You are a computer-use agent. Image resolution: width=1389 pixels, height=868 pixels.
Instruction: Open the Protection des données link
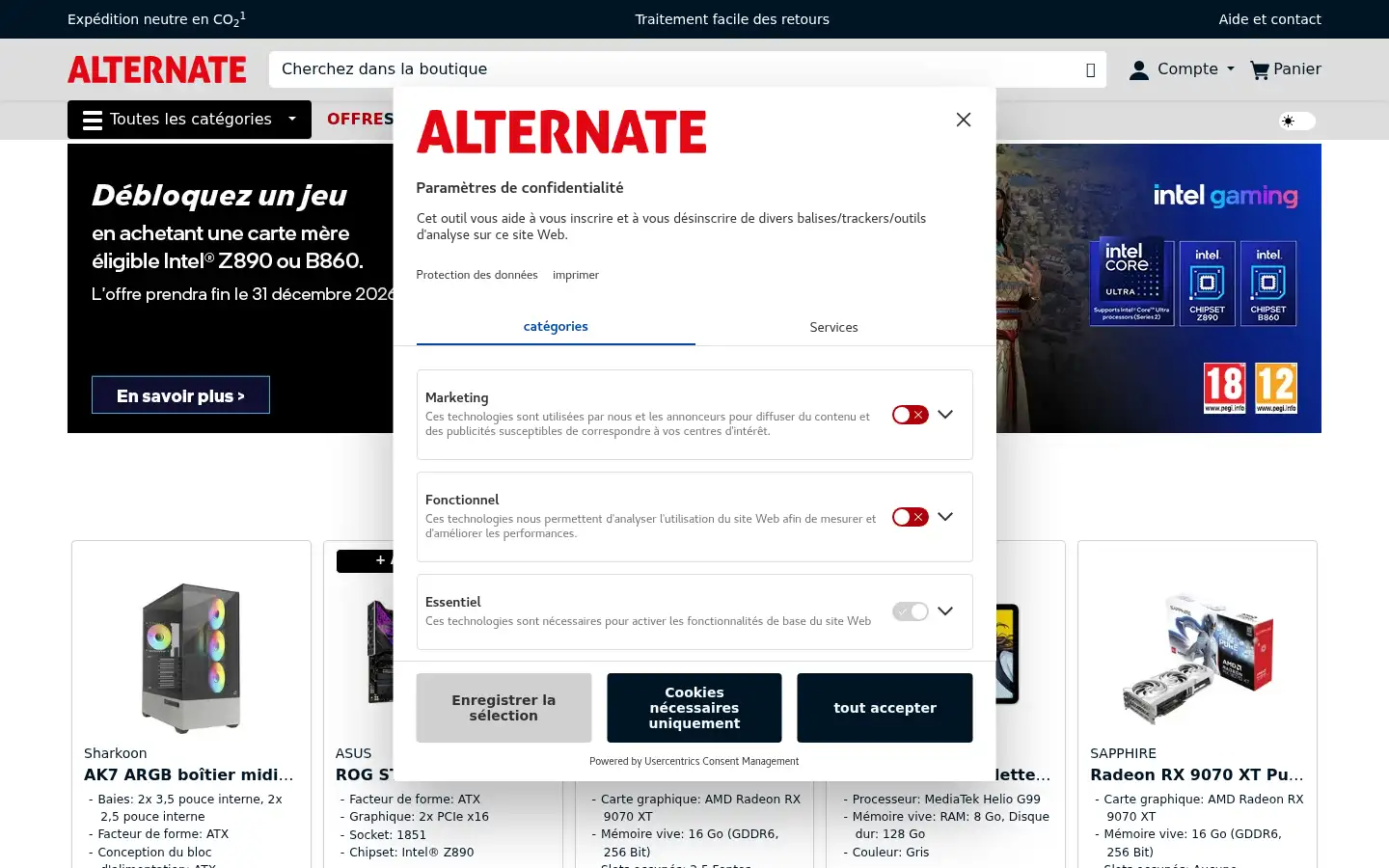(x=477, y=275)
